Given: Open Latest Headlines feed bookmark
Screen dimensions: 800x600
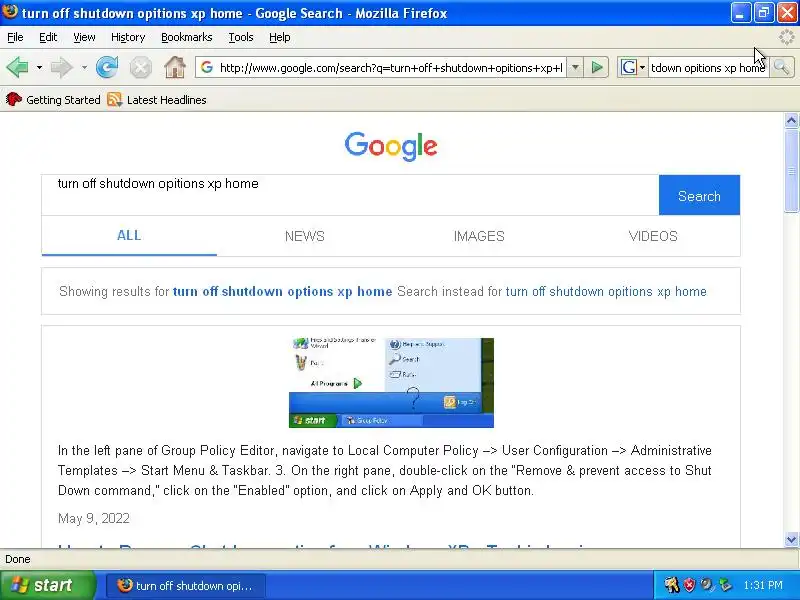Looking at the screenshot, I should (157, 100).
